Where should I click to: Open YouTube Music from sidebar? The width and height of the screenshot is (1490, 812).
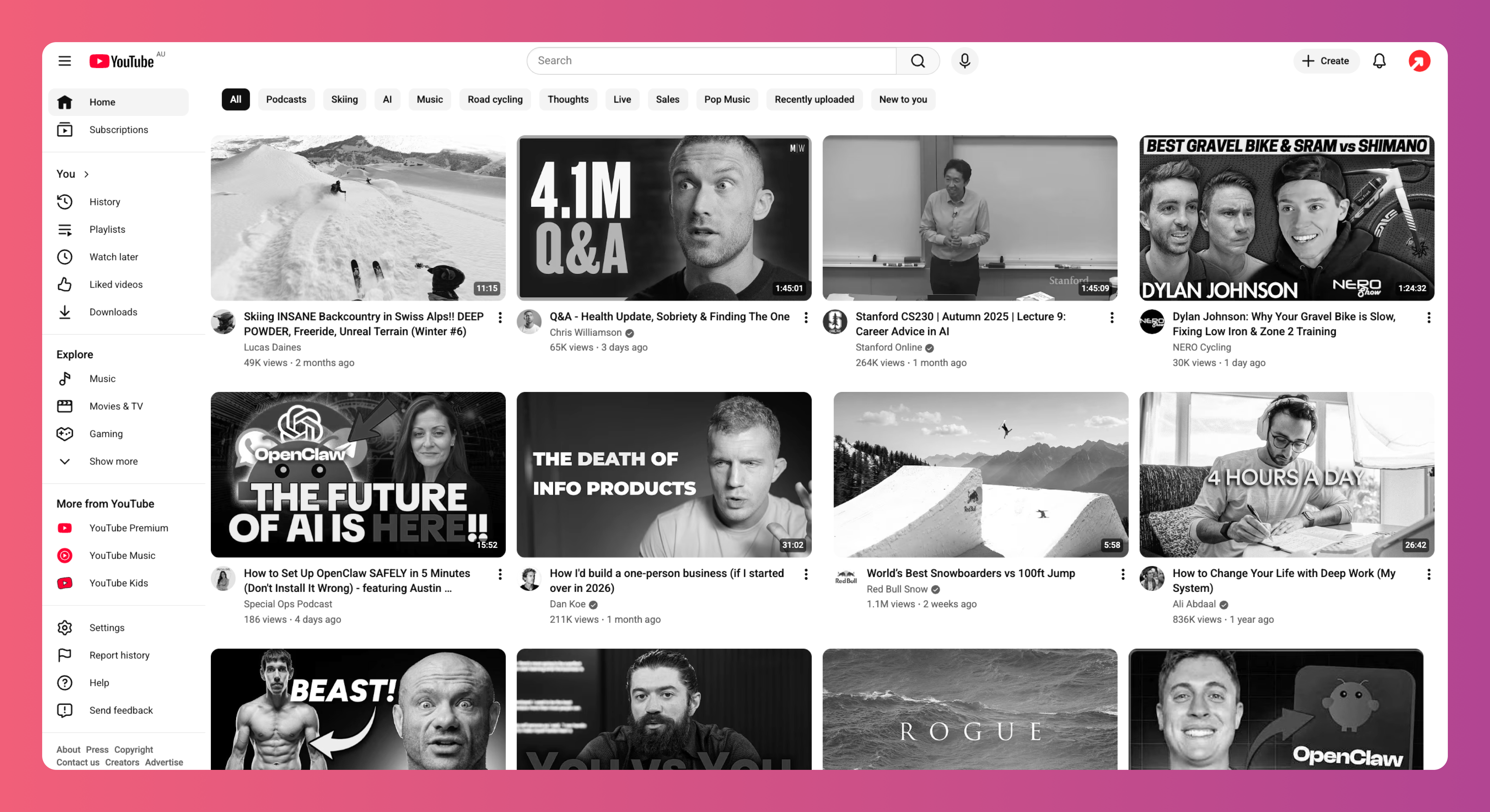pyautogui.click(x=122, y=555)
